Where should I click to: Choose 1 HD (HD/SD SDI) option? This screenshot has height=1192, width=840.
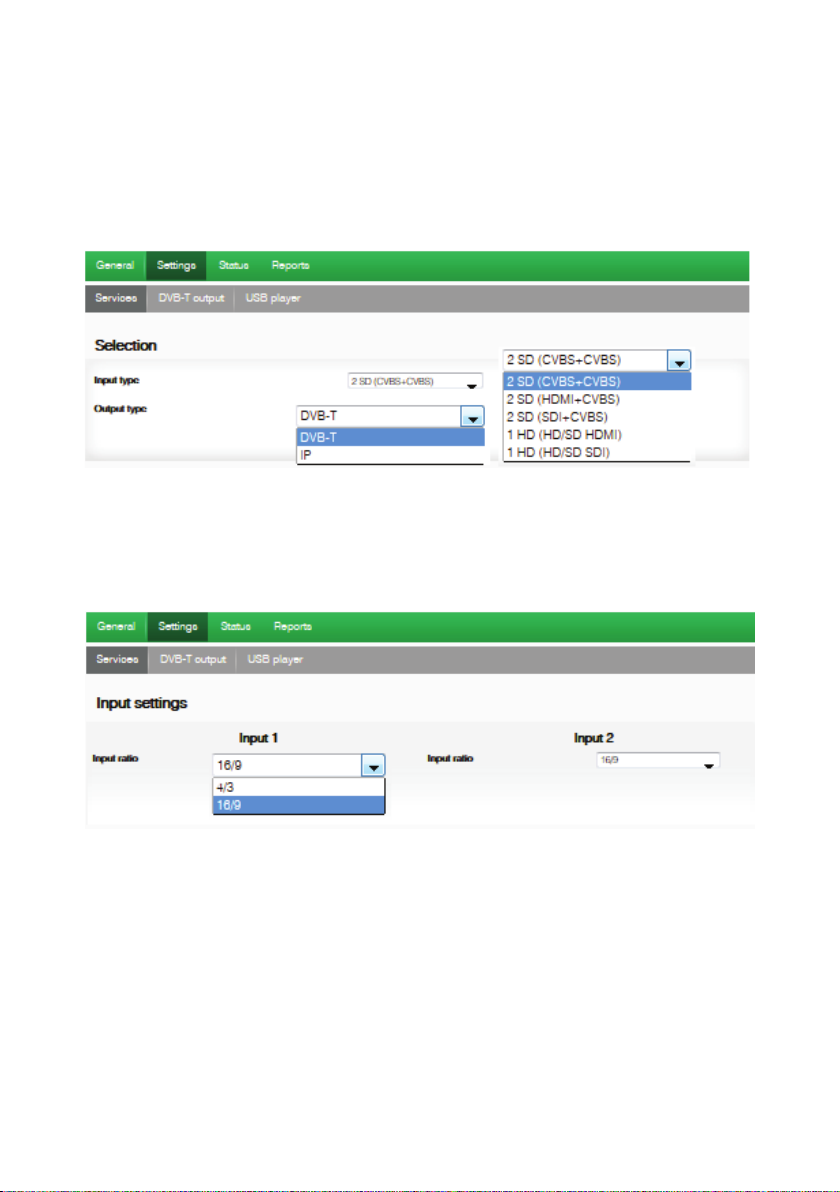coord(597,452)
